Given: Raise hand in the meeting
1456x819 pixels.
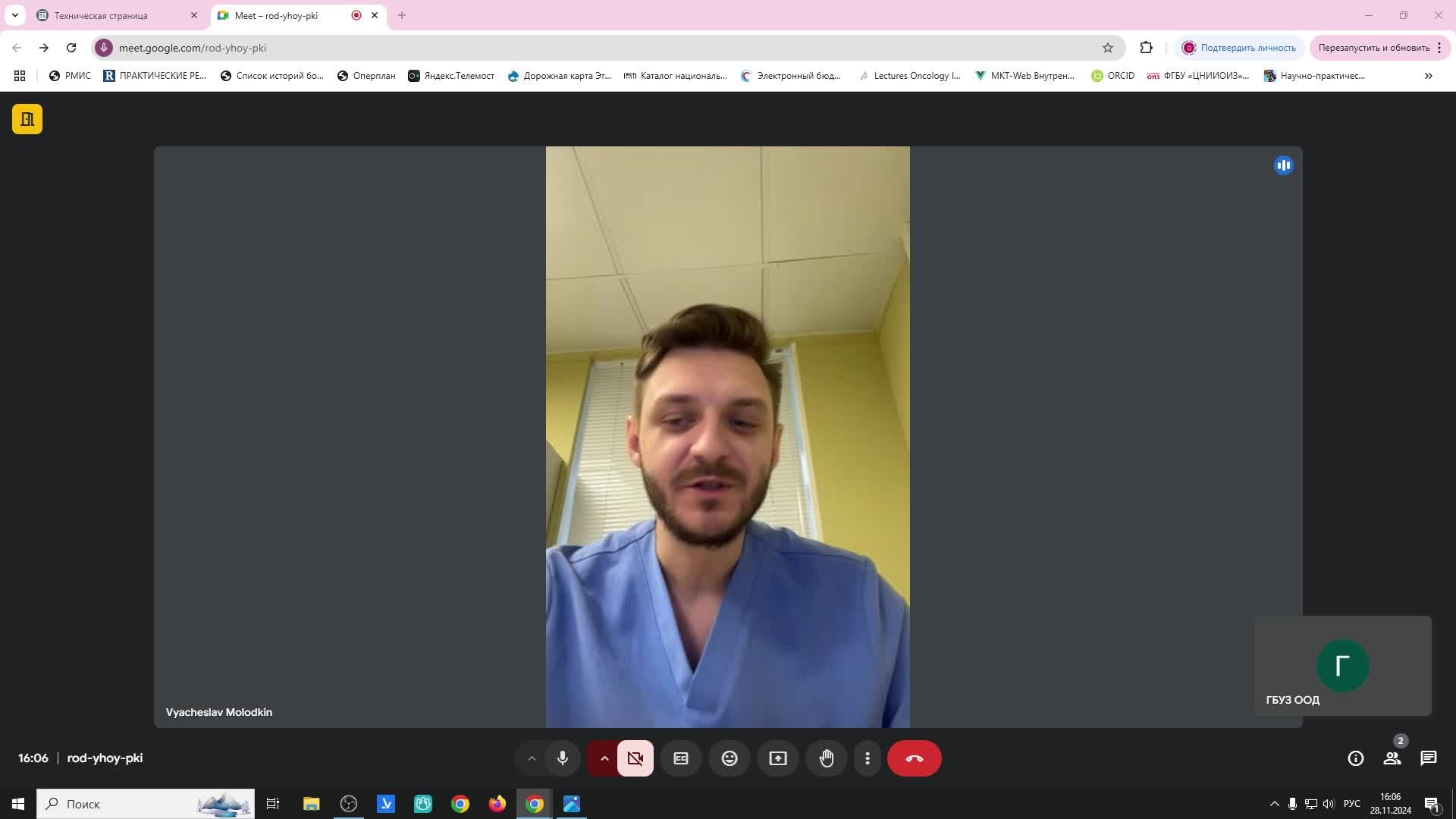Looking at the screenshot, I should pyautogui.click(x=826, y=758).
